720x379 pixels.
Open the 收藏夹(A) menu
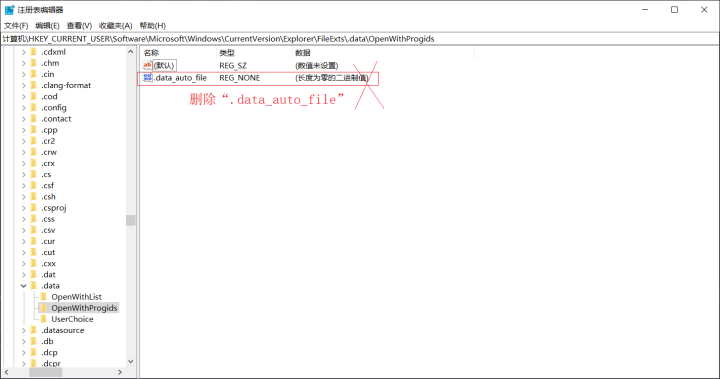click(x=116, y=26)
